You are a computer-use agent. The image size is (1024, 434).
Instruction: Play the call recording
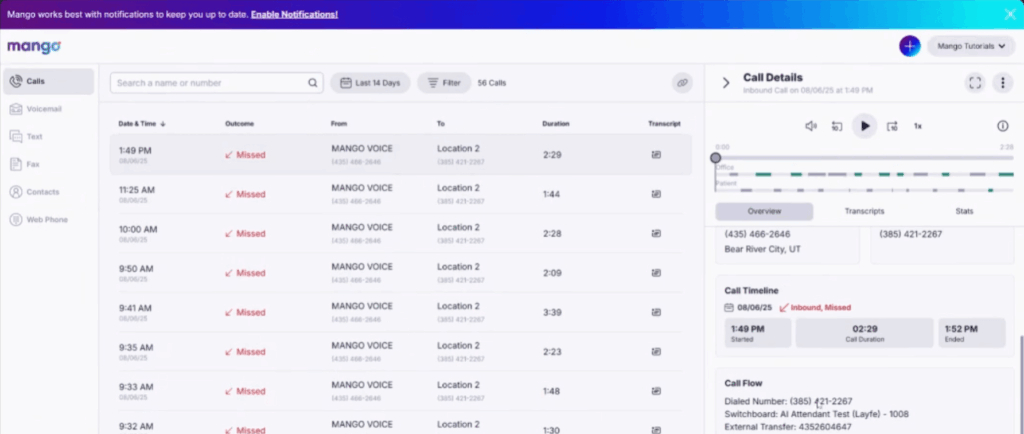click(865, 126)
